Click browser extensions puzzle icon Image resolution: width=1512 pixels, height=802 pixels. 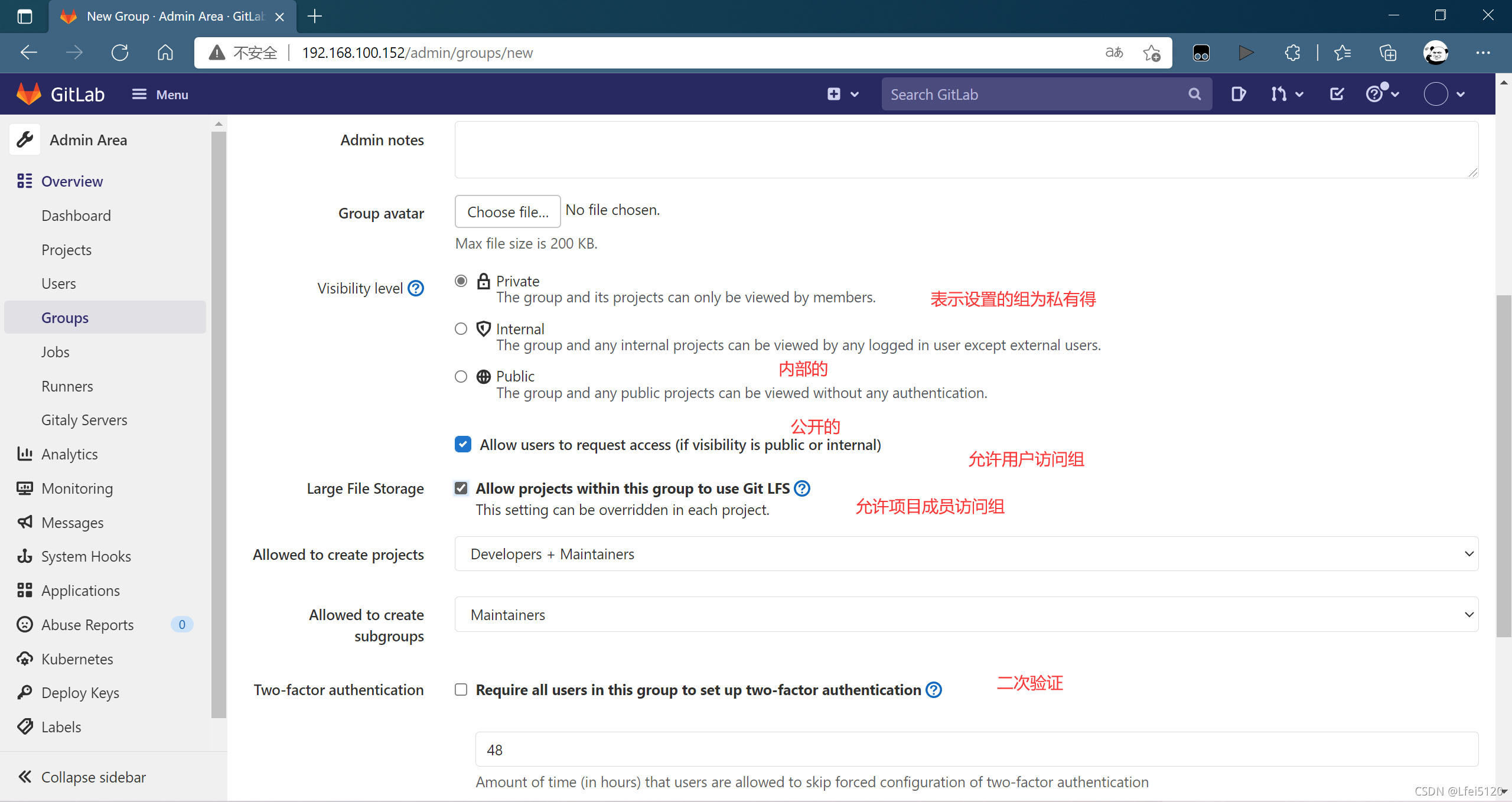pos(1292,53)
